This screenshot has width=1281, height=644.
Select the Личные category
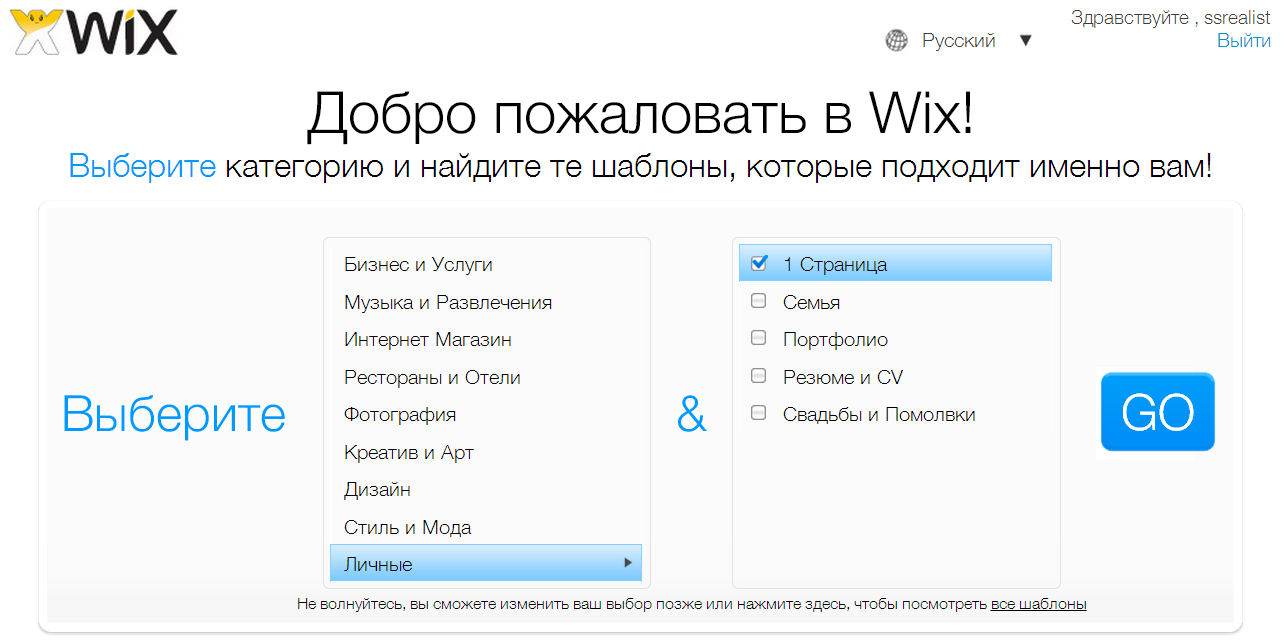coord(486,564)
